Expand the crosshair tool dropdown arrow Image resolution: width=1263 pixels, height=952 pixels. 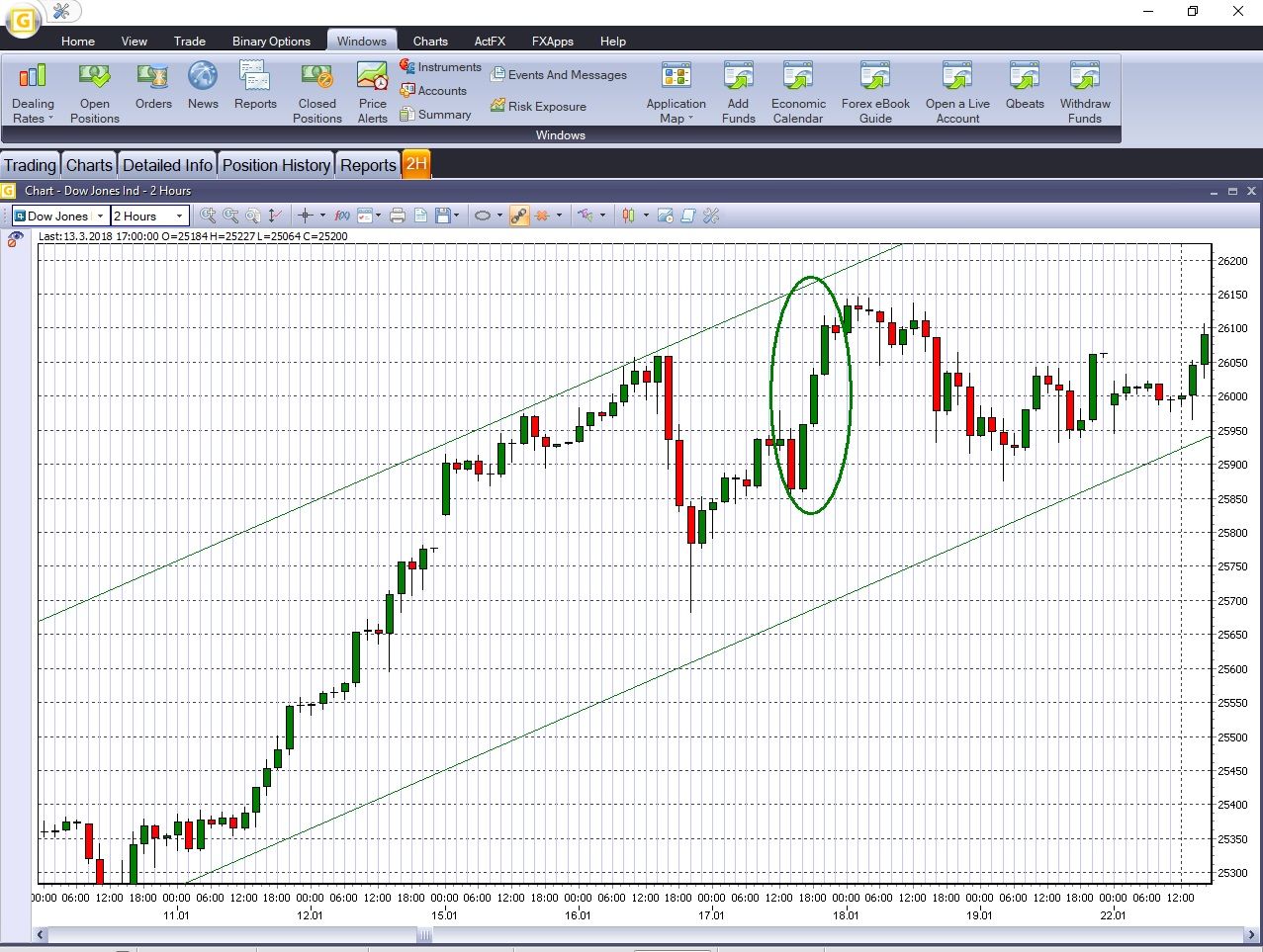click(322, 216)
